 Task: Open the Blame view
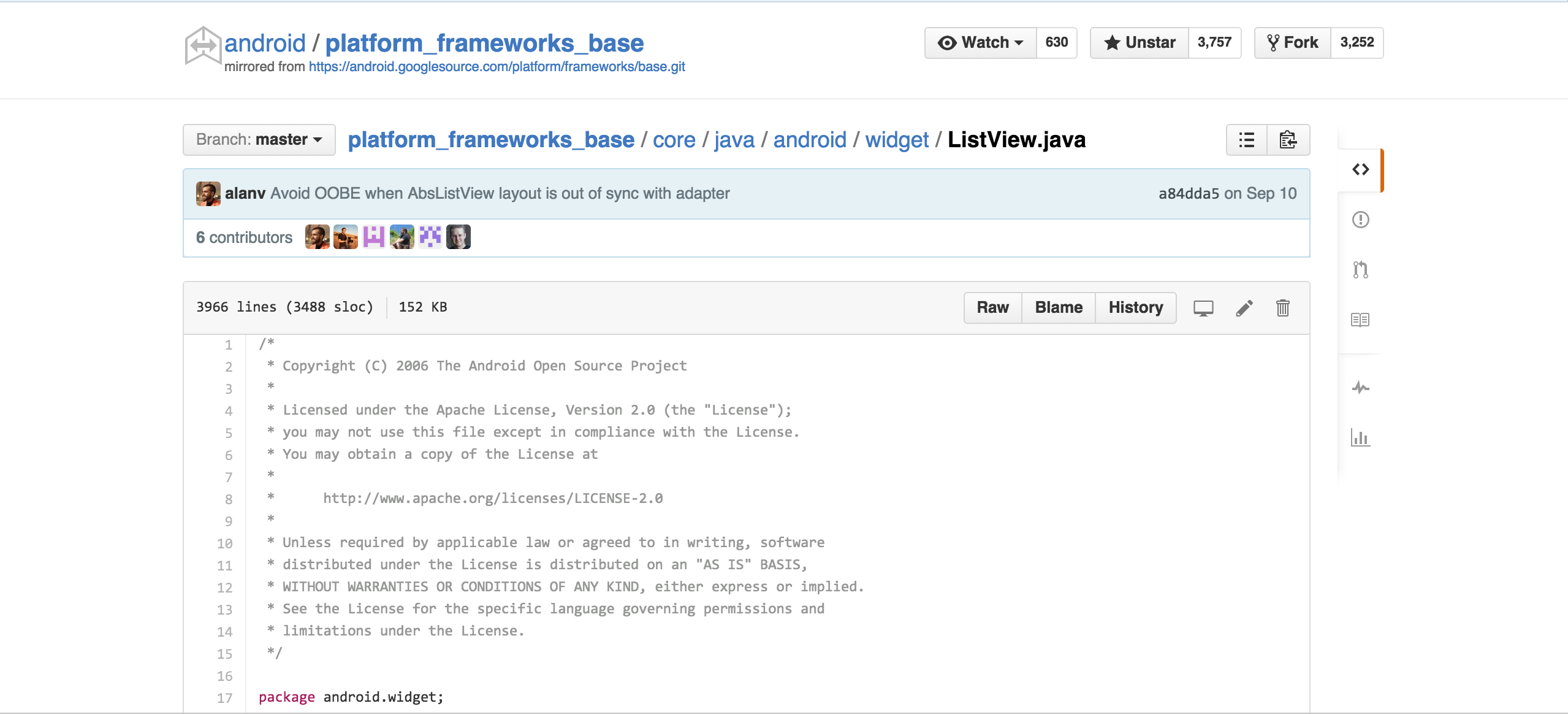1058,306
